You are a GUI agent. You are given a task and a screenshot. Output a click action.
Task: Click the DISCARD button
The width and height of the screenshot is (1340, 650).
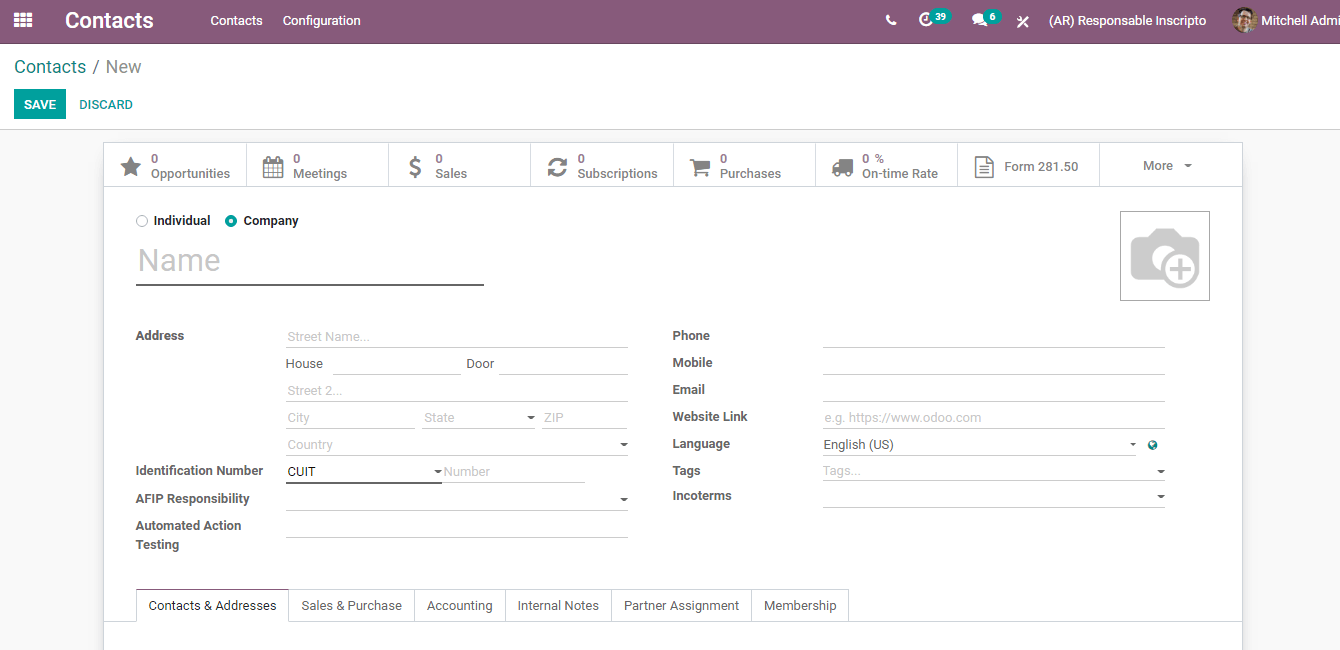point(106,104)
